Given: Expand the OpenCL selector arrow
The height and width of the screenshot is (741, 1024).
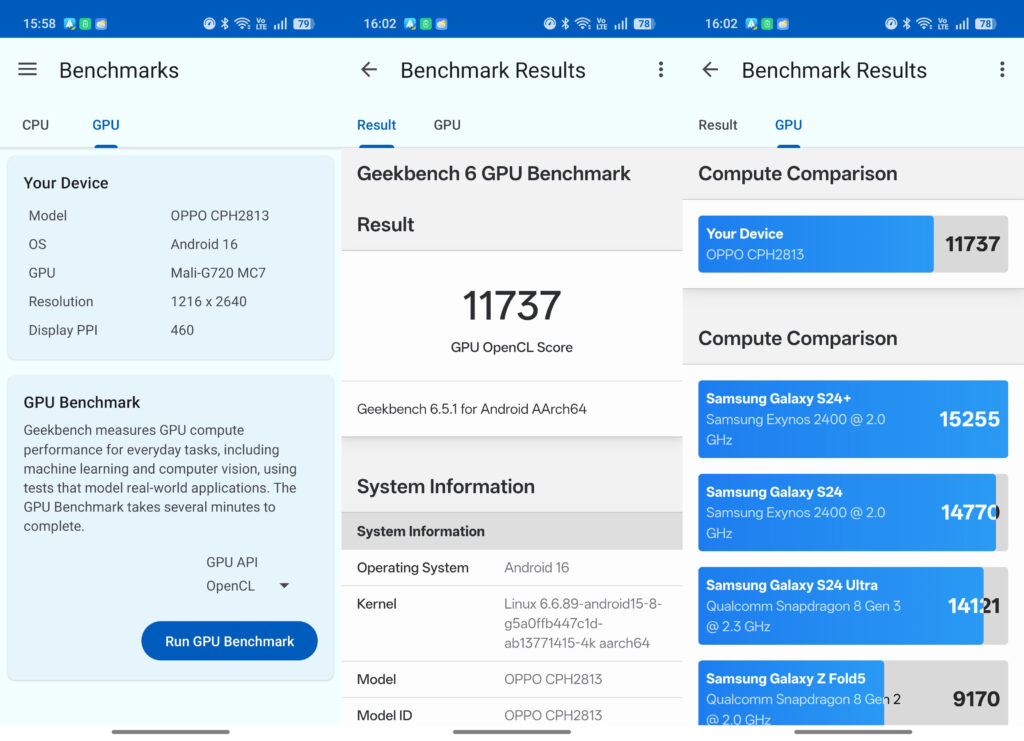Looking at the screenshot, I should [283, 585].
